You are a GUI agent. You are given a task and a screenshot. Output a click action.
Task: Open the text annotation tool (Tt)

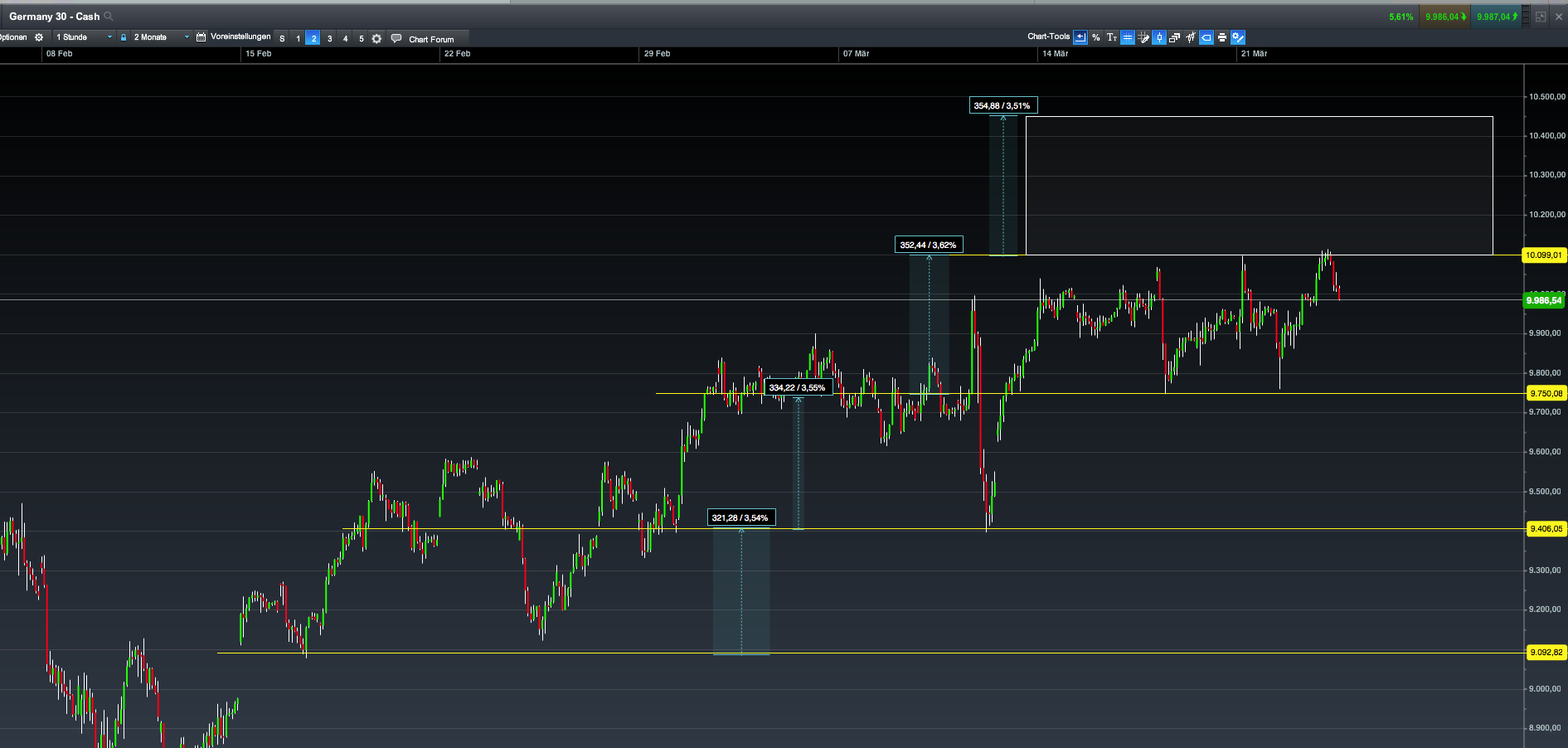pos(1112,37)
